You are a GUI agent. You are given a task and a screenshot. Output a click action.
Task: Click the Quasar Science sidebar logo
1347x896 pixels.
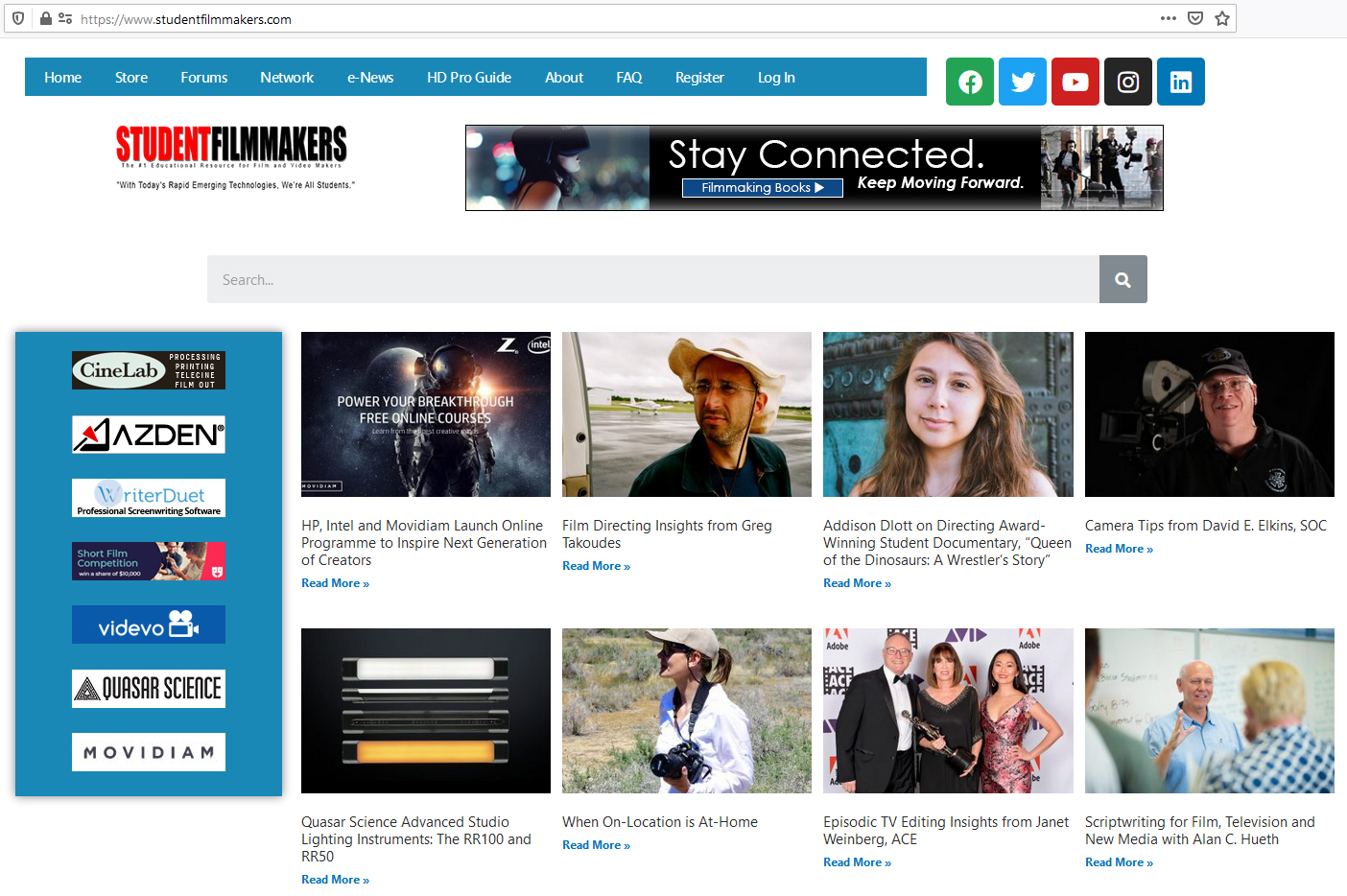point(148,688)
